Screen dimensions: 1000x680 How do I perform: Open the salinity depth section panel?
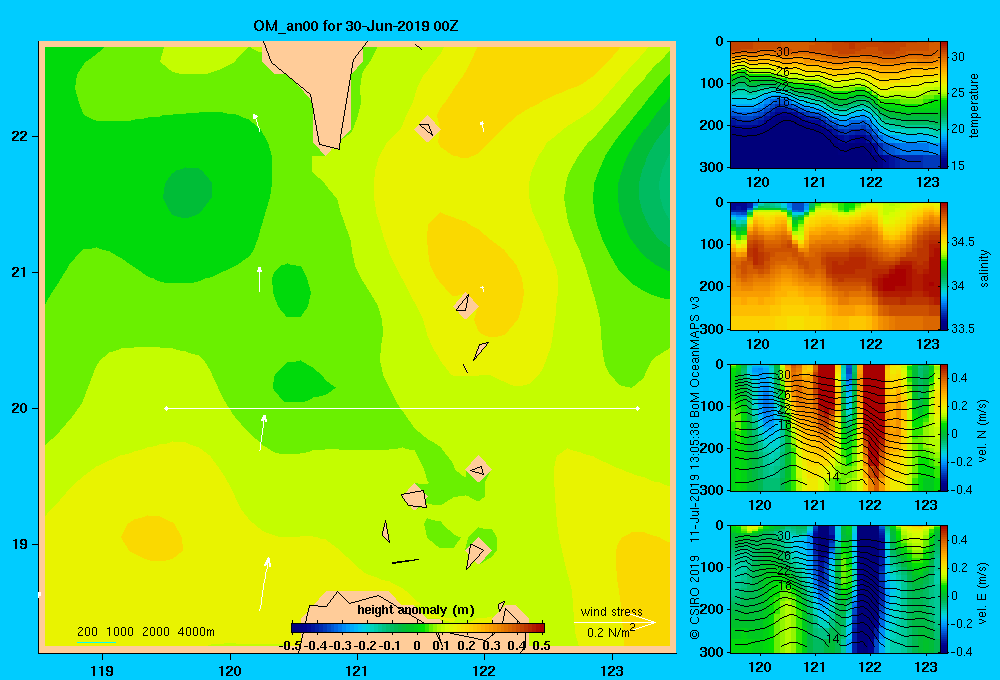[x=835, y=266]
